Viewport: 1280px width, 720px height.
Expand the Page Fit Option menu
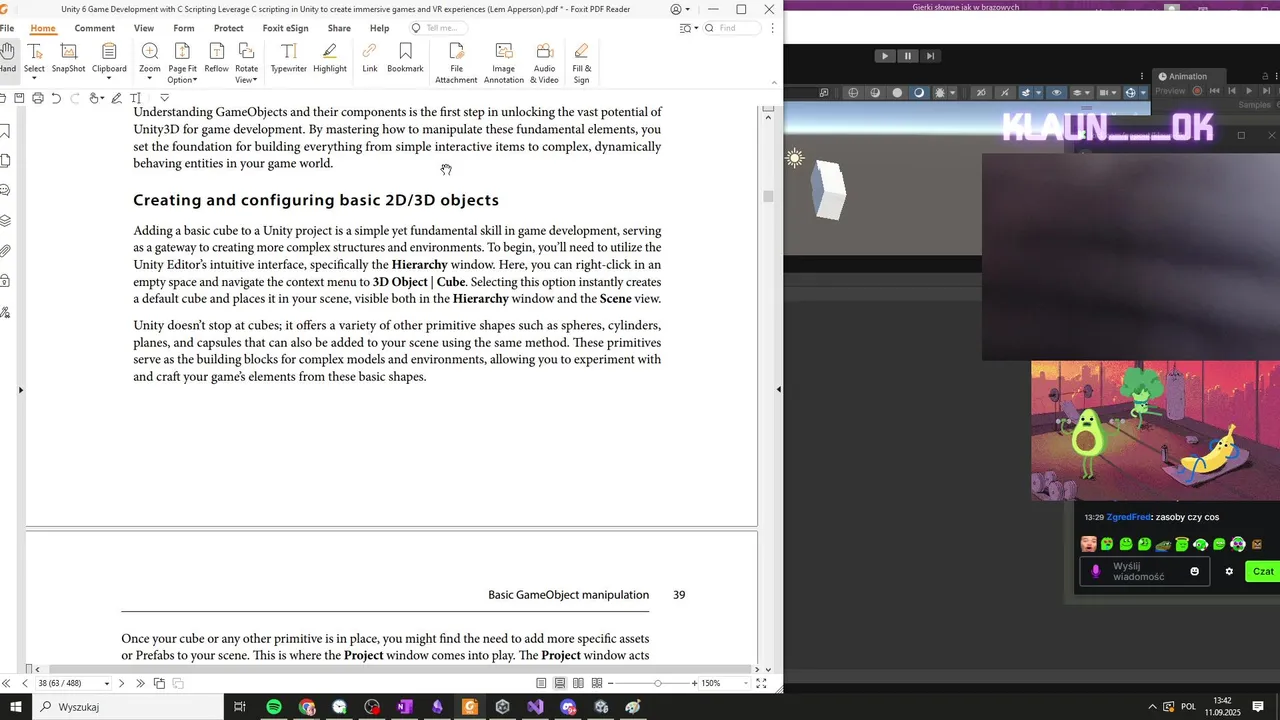pos(182,63)
